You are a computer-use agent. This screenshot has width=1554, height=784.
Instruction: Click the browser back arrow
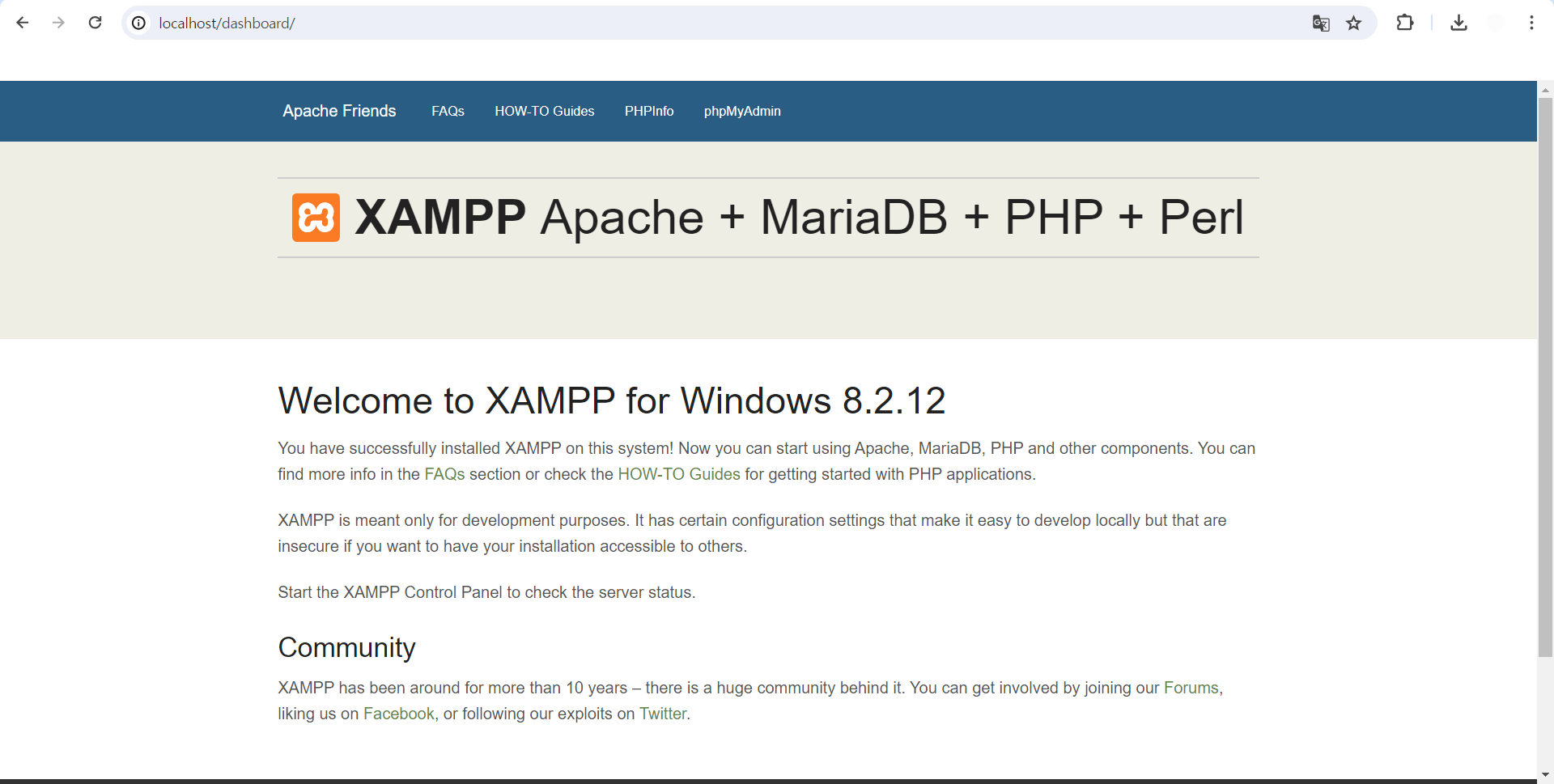point(23,23)
